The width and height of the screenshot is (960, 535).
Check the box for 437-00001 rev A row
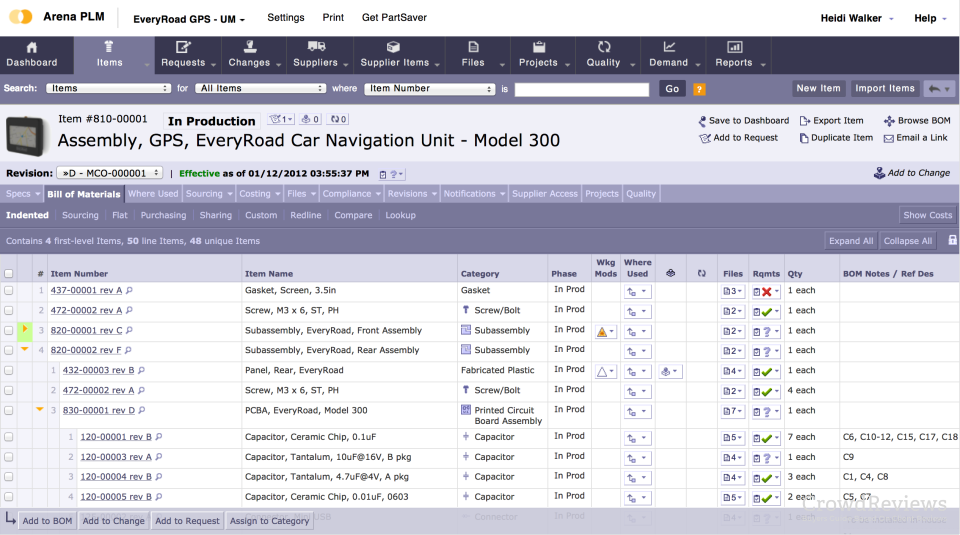pos(9,291)
